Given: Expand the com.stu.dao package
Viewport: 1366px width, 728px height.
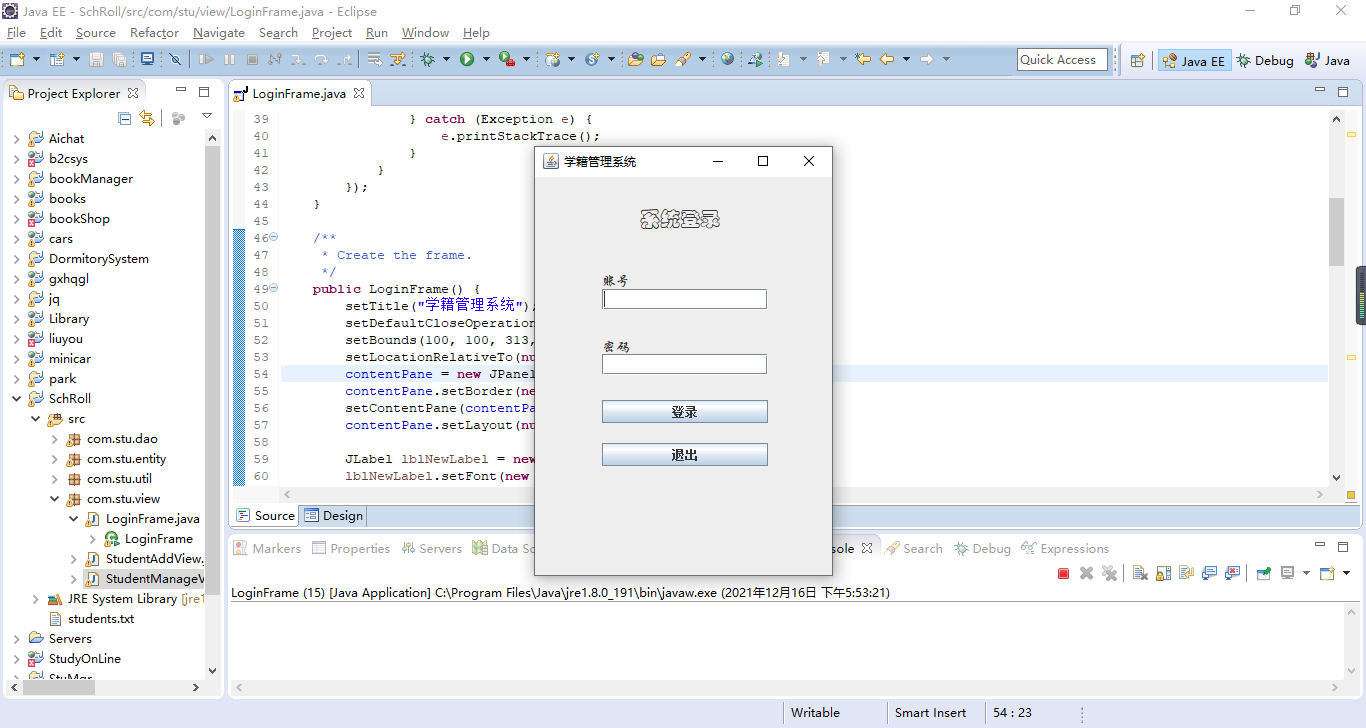Looking at the screenshot, I should click(55, 438).
